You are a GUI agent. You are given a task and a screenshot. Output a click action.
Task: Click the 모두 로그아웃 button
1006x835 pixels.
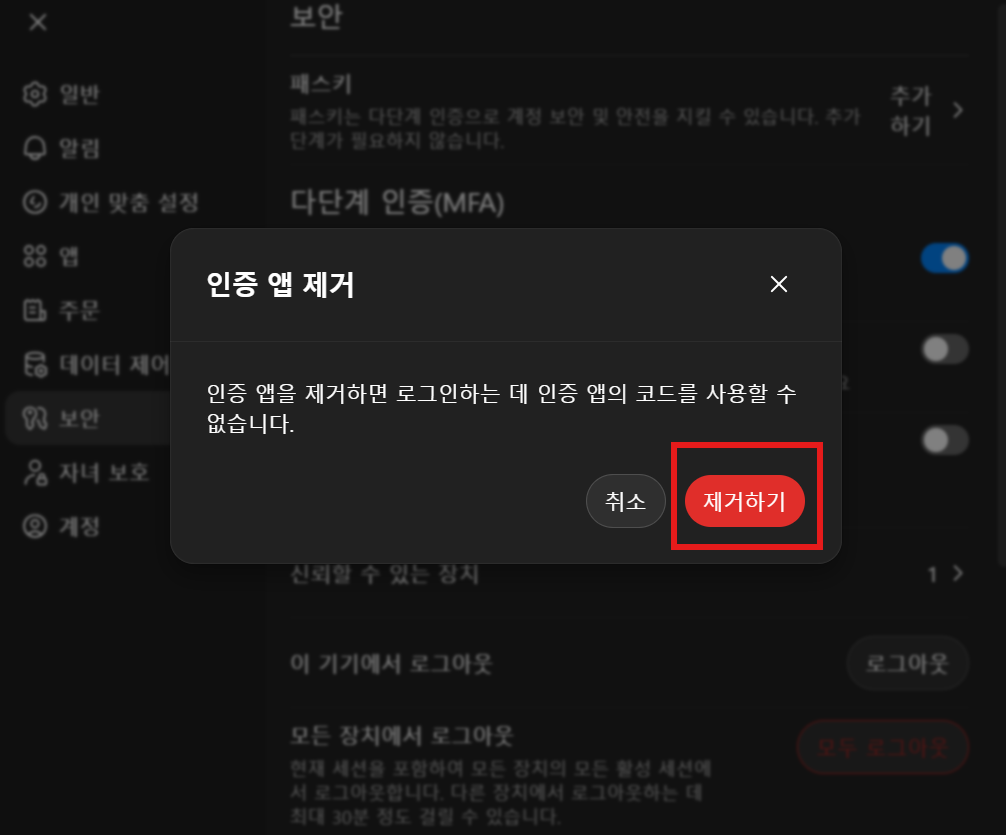coord(883,747)
